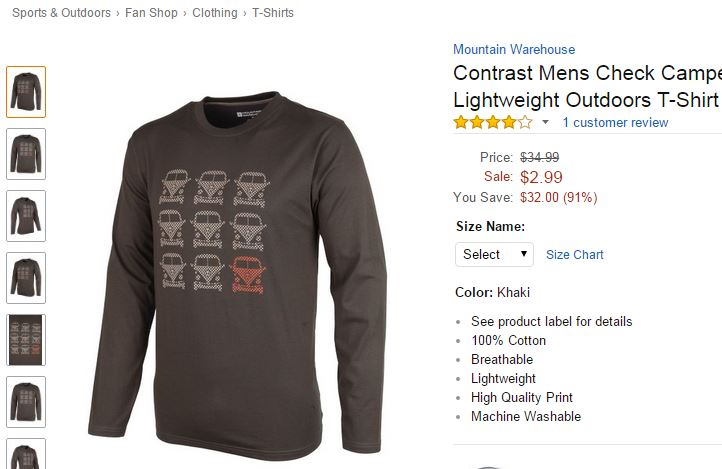Select the first shirt thumbnail image
Image resolution: width=722 pixels, height=469 pixels.
click(26, 92)
